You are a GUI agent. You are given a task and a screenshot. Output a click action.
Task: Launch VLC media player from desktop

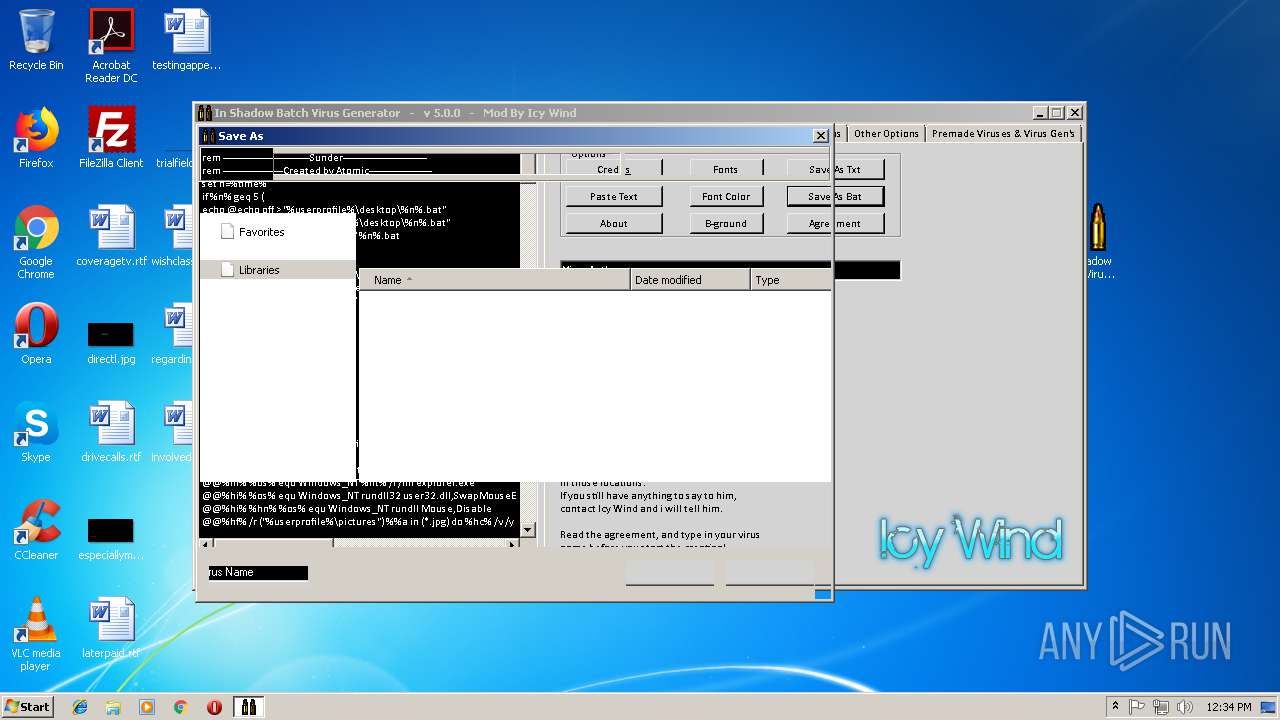(36, 634)
